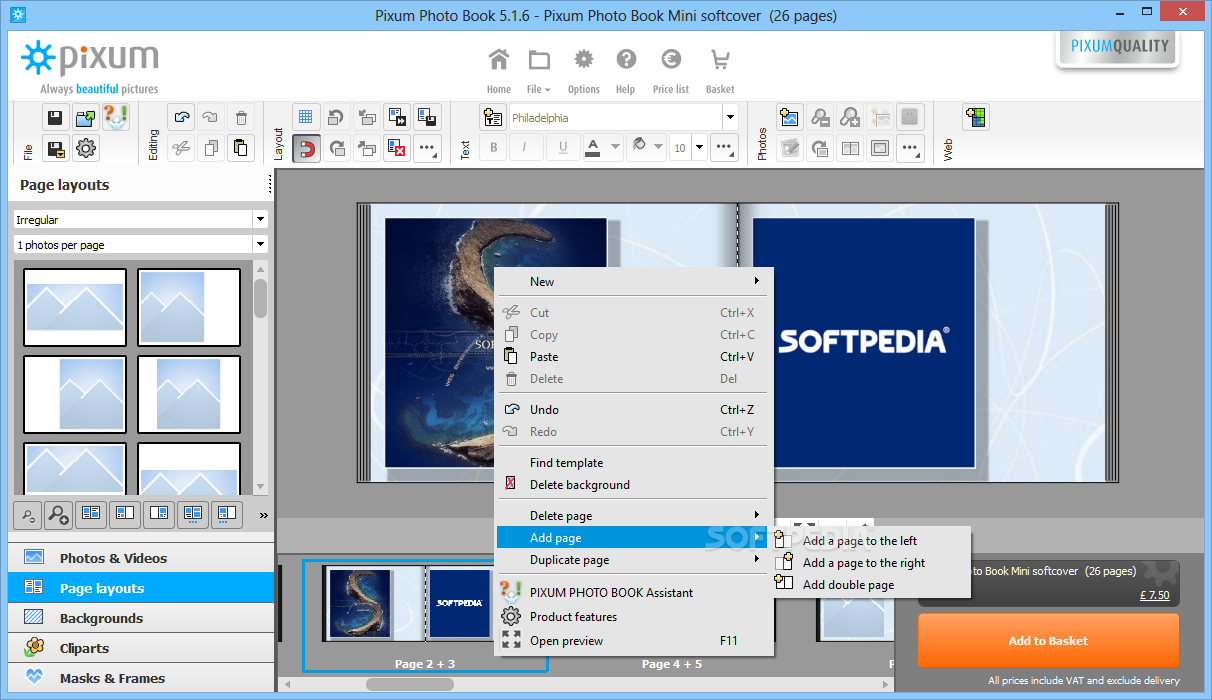The height and width of the screenshot is (700, 1212).
Task: Select Add a page to the right
Action: pyautogui.click(x=871, y=563)
